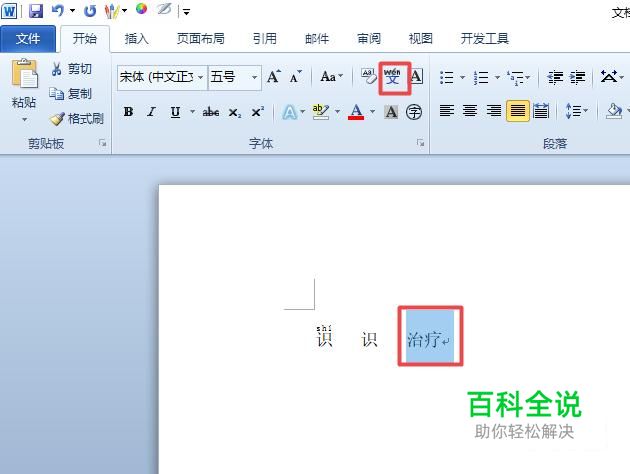The height and width of the screenshot is (474, 630).
Task: Click the Phonetic Guide (wén 文) icon
Action: pyautogui.click(x=392, y=76)
